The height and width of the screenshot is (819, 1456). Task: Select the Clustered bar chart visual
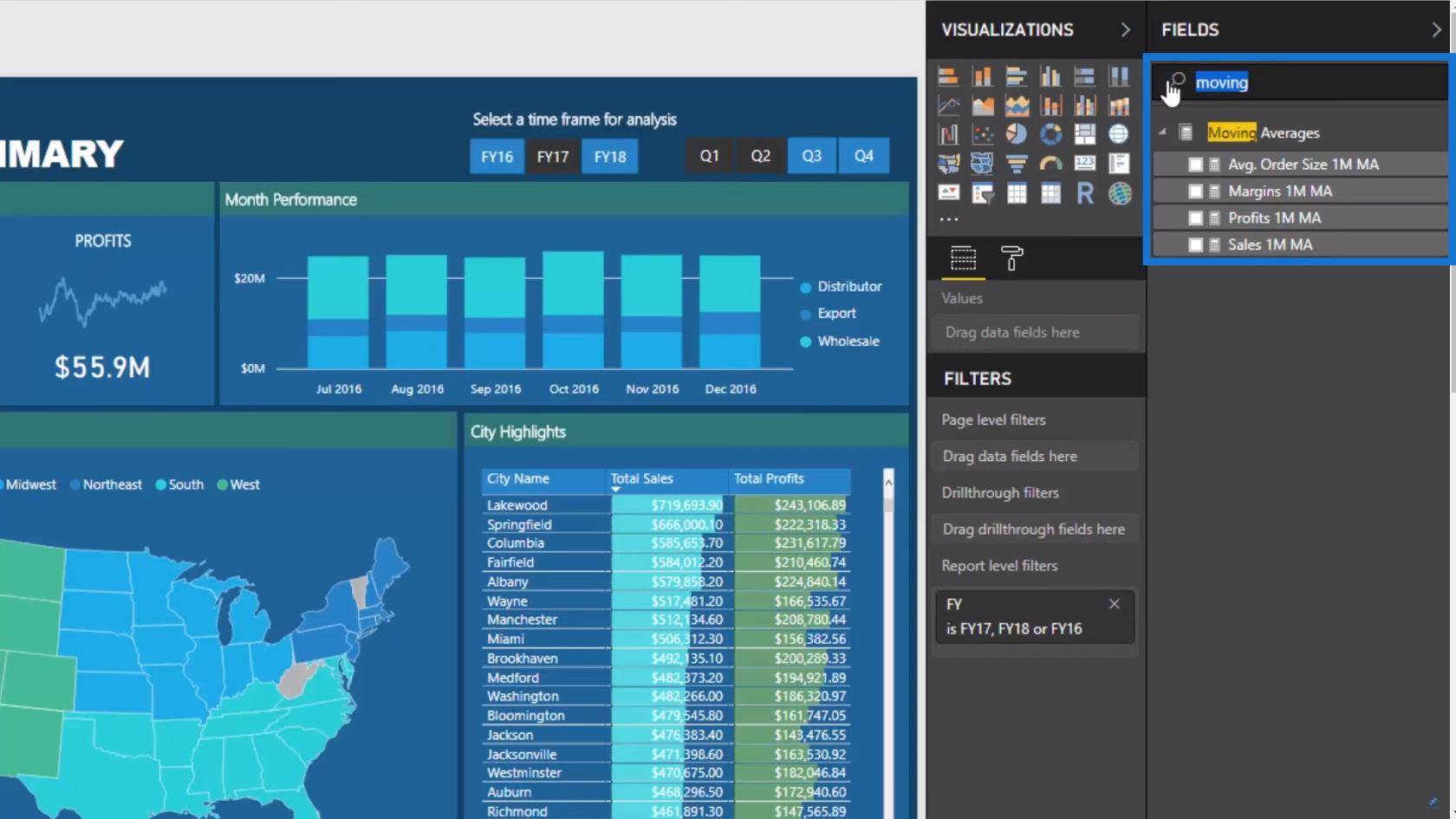pos(1017,77)
